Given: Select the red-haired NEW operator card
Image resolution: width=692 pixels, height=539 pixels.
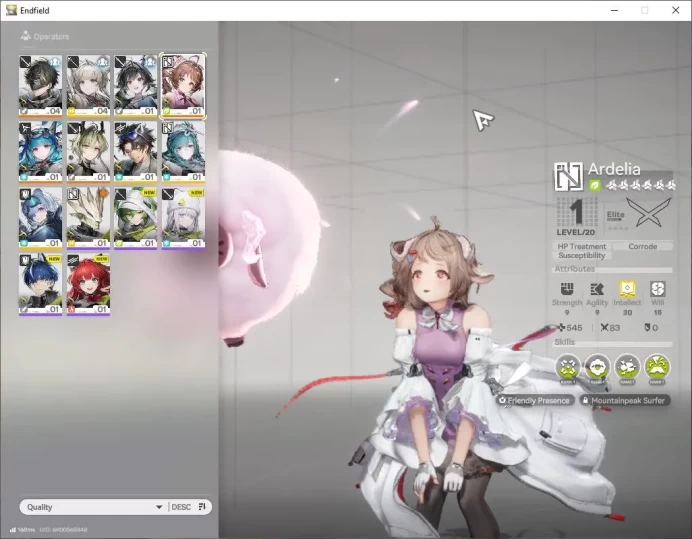Looking at the screenshot, I should [88, 284].
